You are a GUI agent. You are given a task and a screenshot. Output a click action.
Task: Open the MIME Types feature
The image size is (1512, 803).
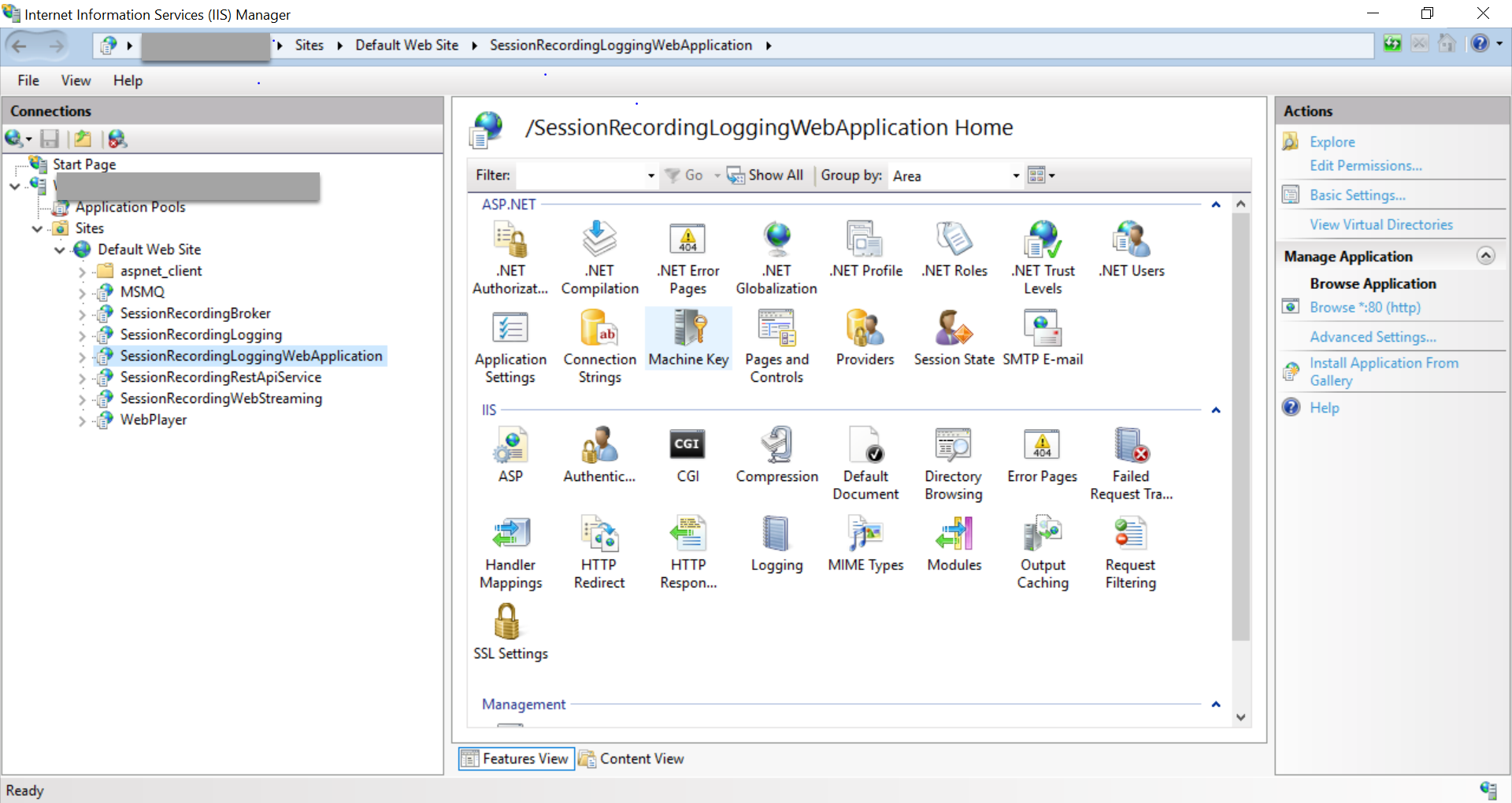[x=865, y=543]
